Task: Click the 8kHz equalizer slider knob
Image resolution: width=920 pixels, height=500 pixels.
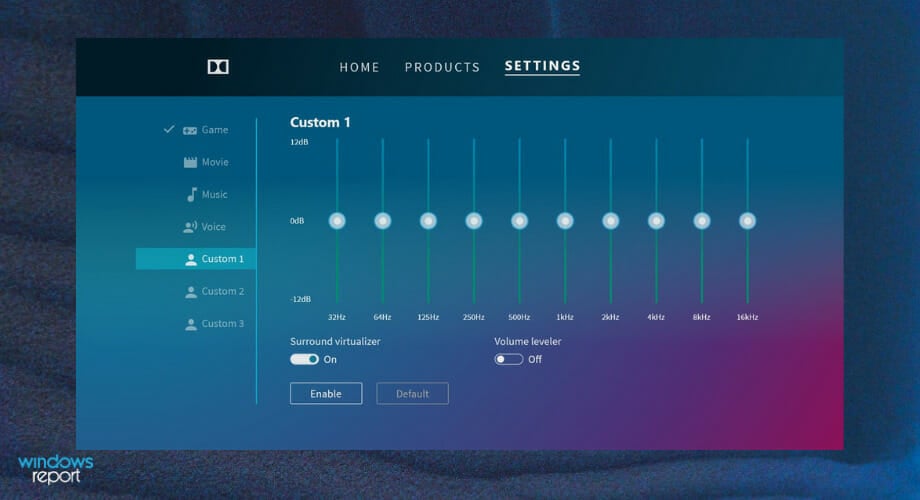Action: (702, 221)
